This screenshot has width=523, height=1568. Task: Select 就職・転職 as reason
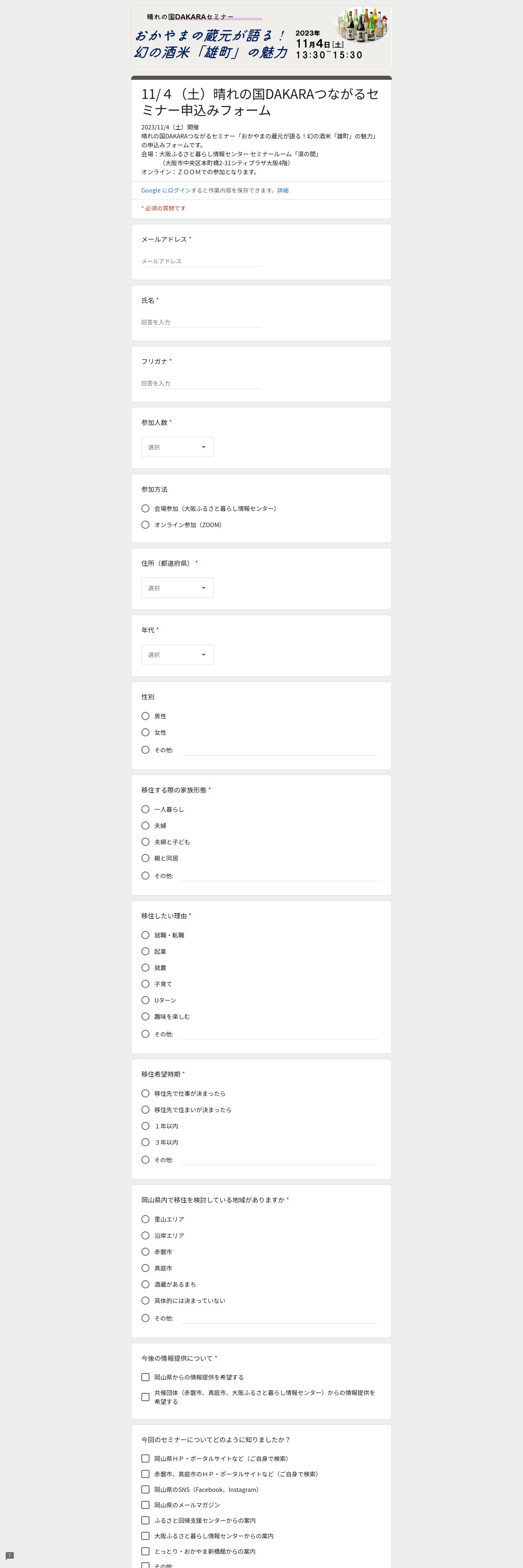pyautogui.click(x=145, y=935)
